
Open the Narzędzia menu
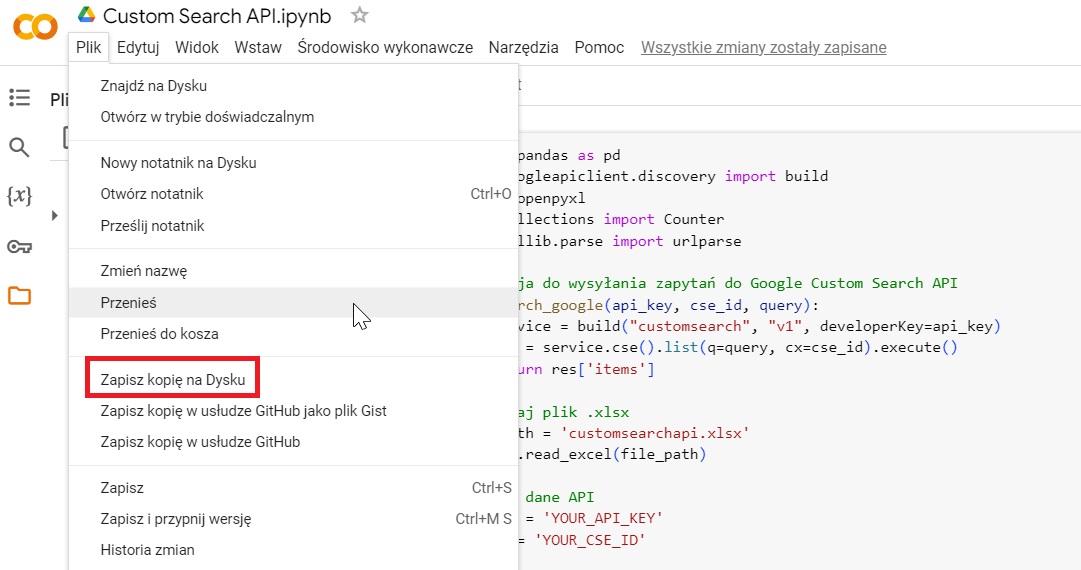[523, 48]
